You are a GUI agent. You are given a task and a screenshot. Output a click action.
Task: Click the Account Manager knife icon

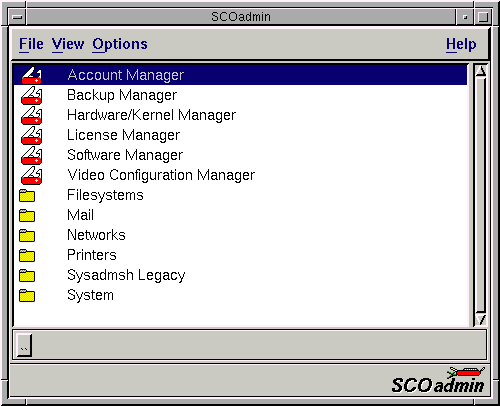[31, 75]
